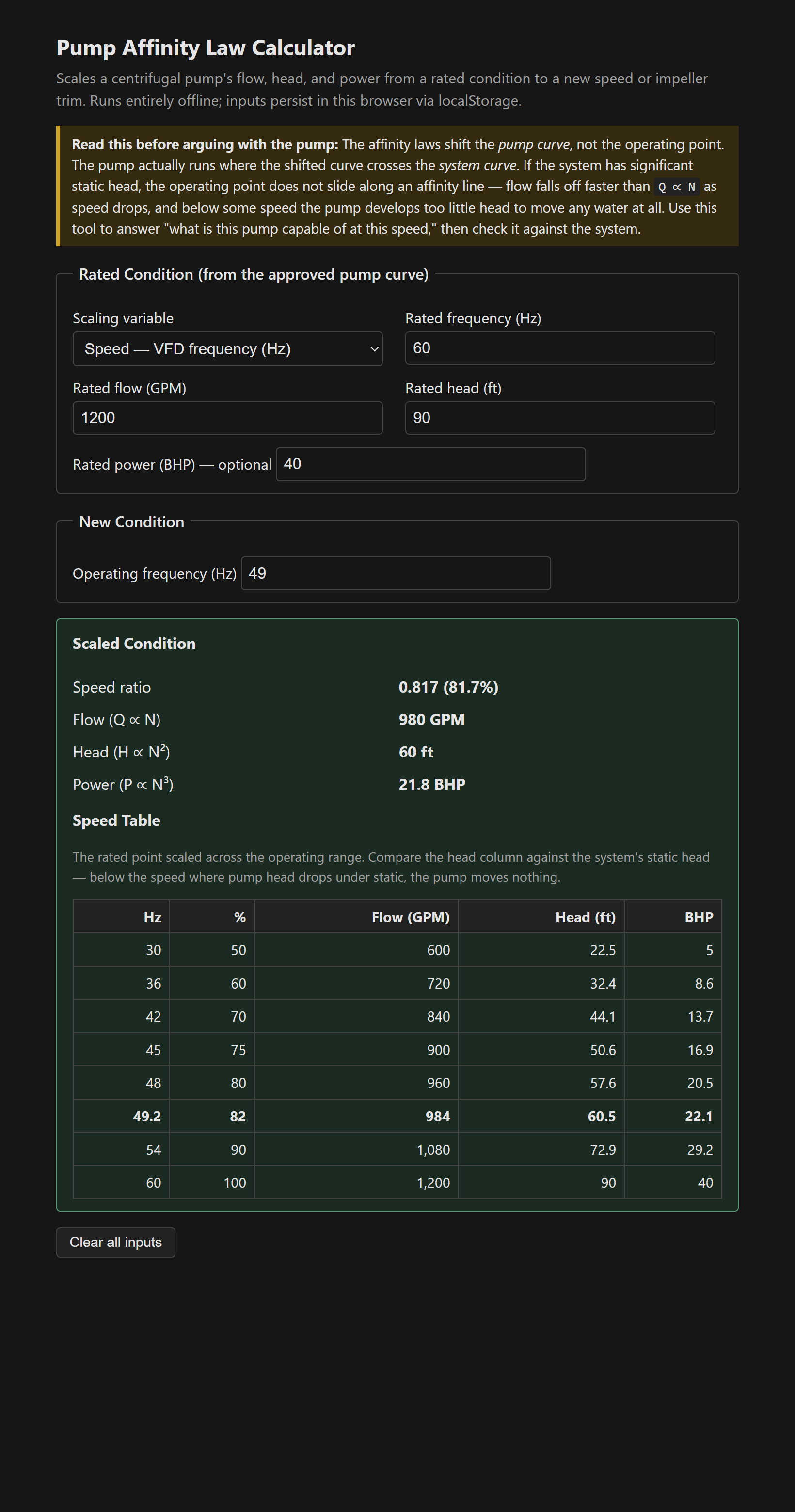Viewport: 795px width, 1512px height.
Task: Click the Pump Affinity Law Calculator heading
Action: click(x=206, y=47)
